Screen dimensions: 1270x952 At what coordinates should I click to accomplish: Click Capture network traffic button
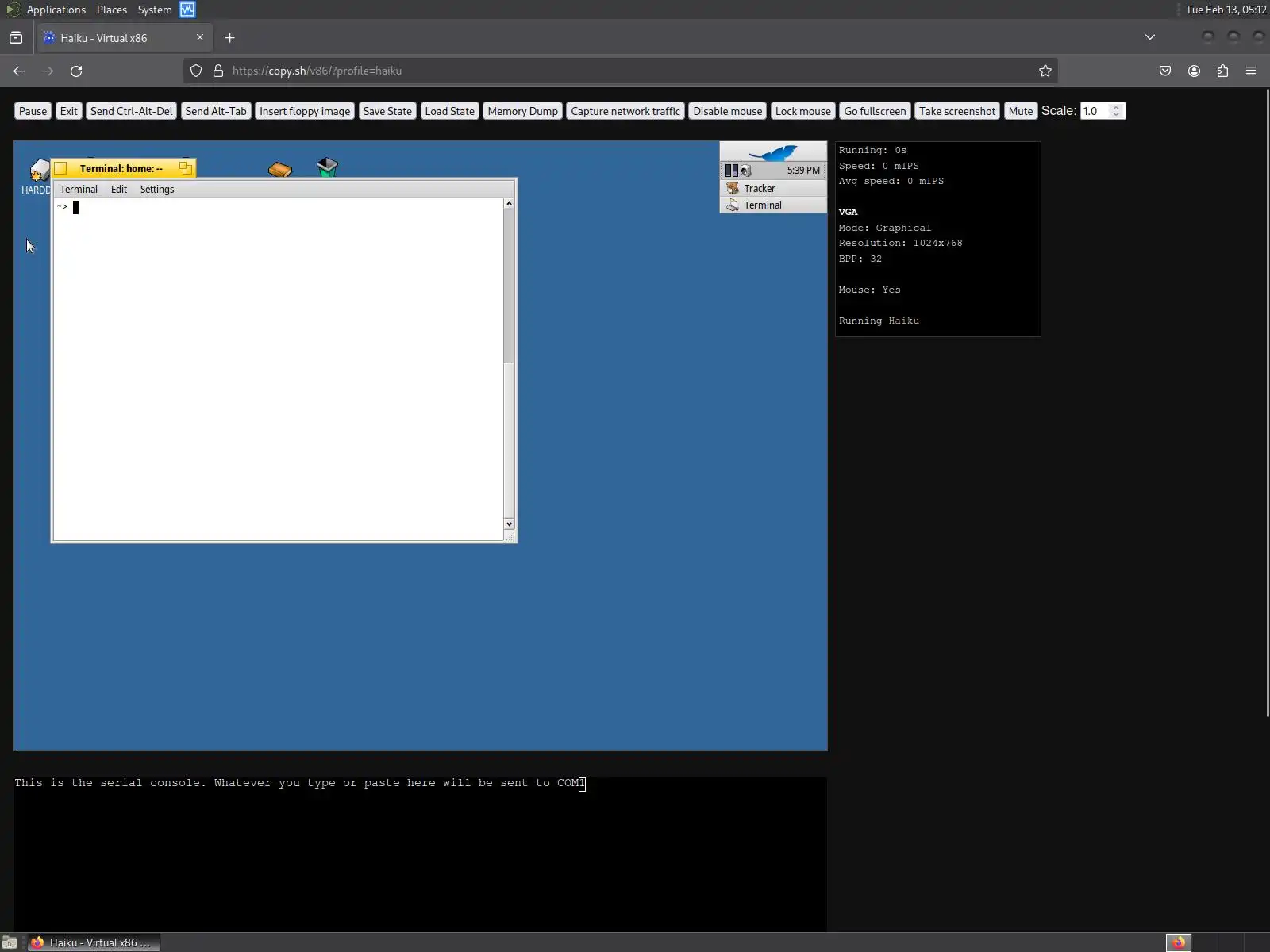tap(625, 111)
